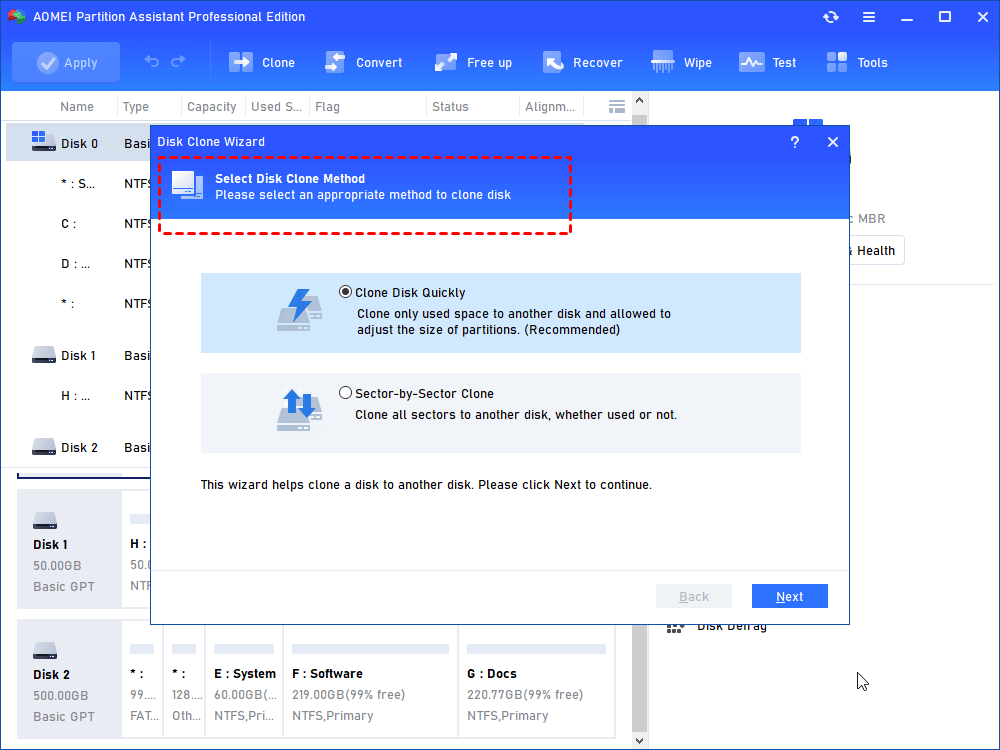The height and width of the screenshot is (750, 1000).
Task: Open the Tools toolbar menu
Action: point(857,62)
